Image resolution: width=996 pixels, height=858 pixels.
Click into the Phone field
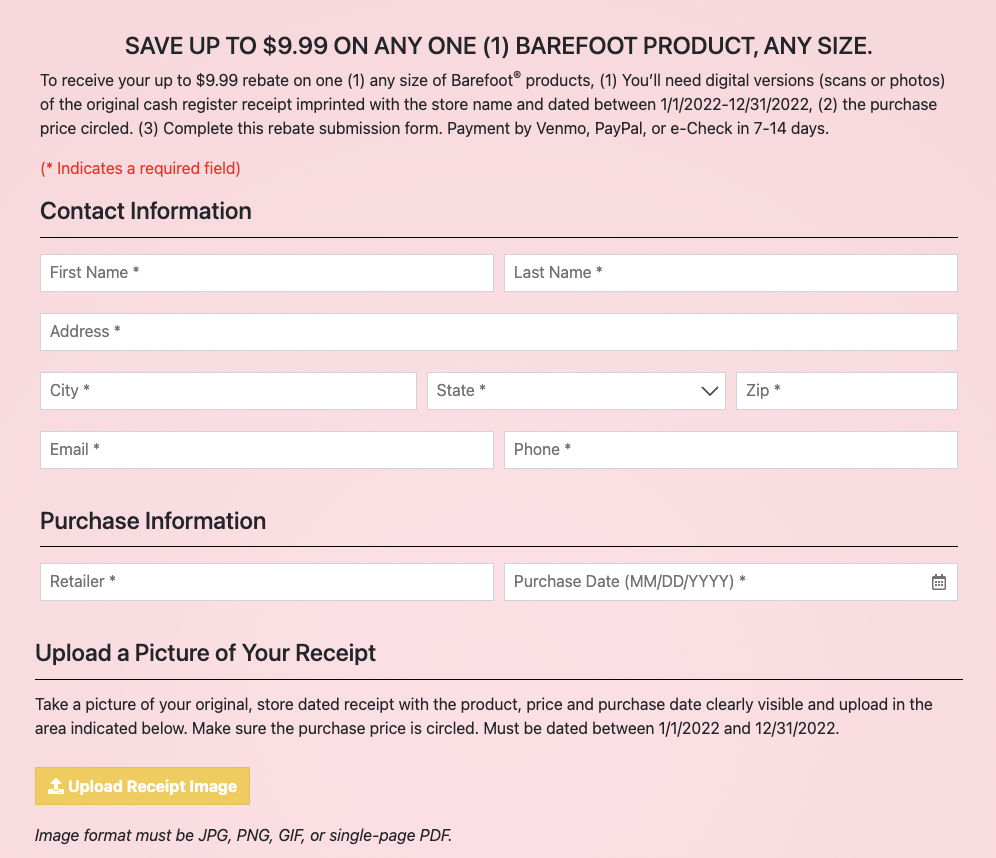click(x=730, y=450)
